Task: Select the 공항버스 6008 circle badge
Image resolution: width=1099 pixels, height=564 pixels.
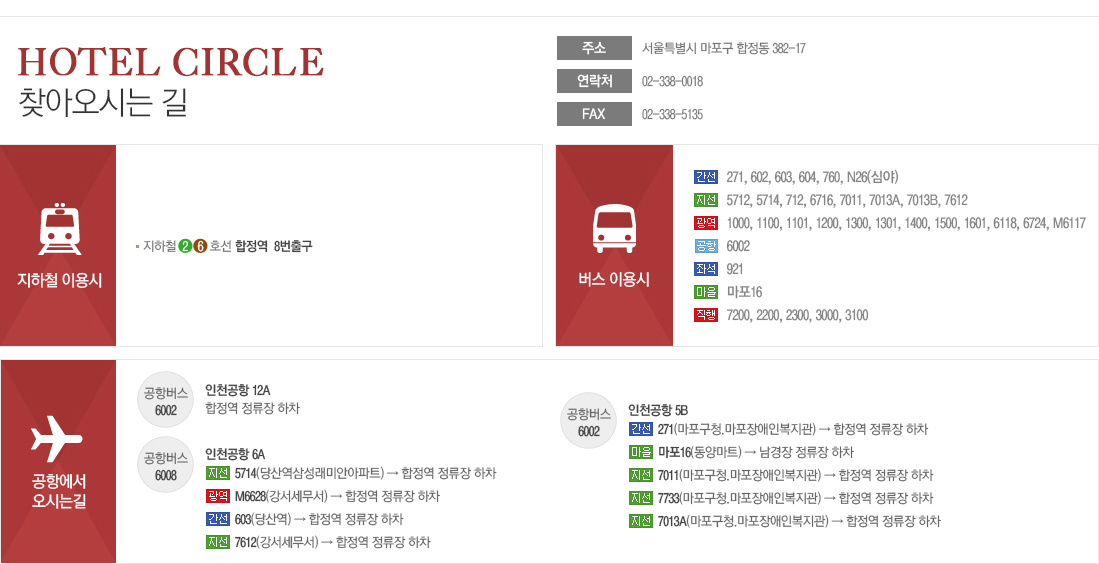Action: [165, 465]
